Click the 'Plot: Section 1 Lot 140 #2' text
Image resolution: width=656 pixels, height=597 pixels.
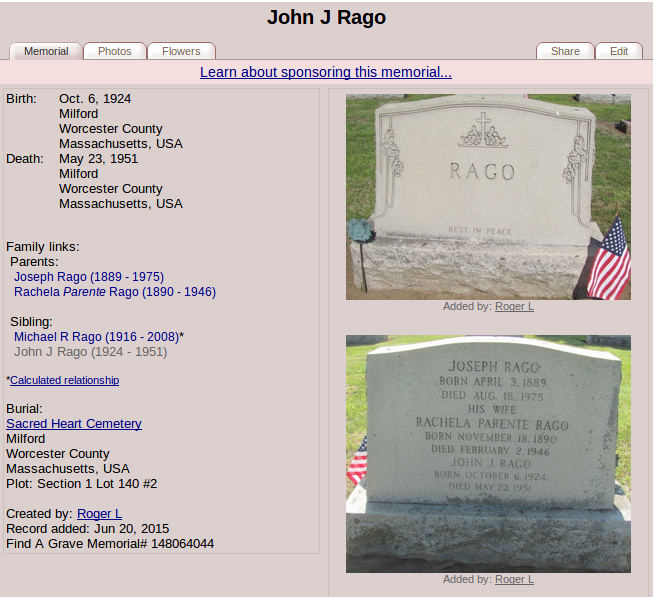pos(82,484)
